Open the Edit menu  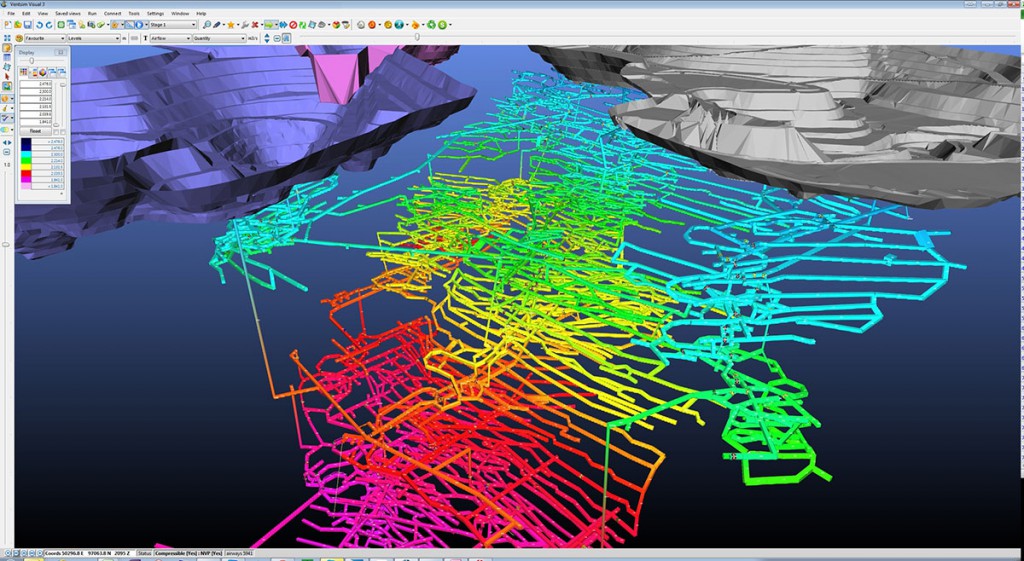pos(26,13)
